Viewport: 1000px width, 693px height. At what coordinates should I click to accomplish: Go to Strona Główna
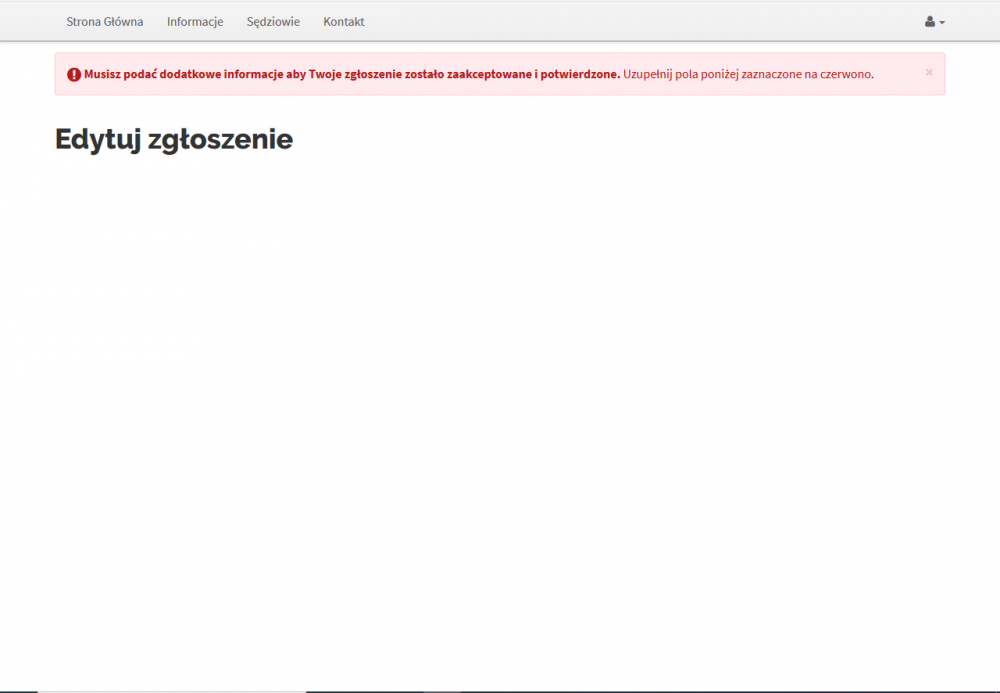click(104, 22)
